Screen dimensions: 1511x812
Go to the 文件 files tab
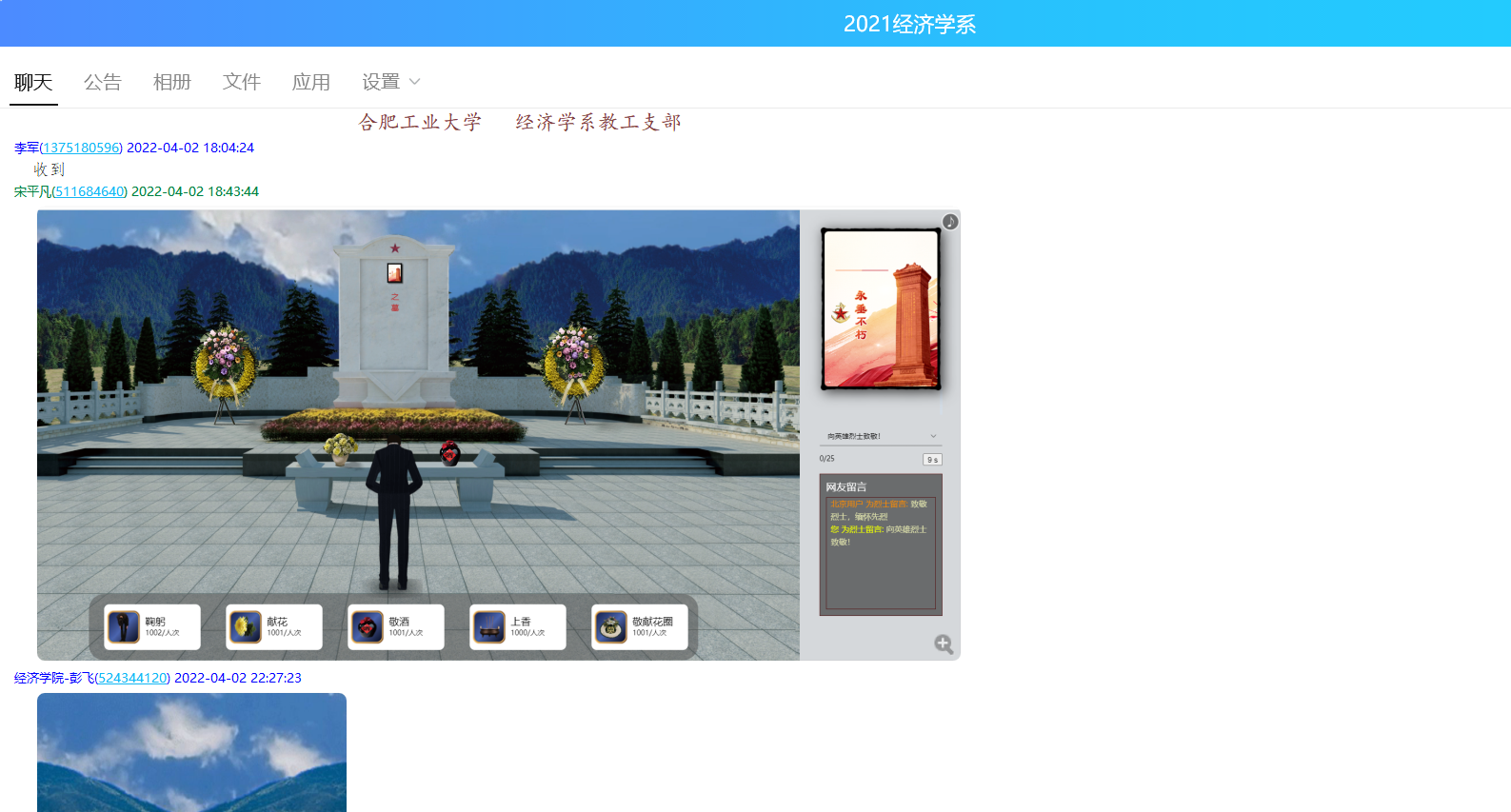pos(242,82)
